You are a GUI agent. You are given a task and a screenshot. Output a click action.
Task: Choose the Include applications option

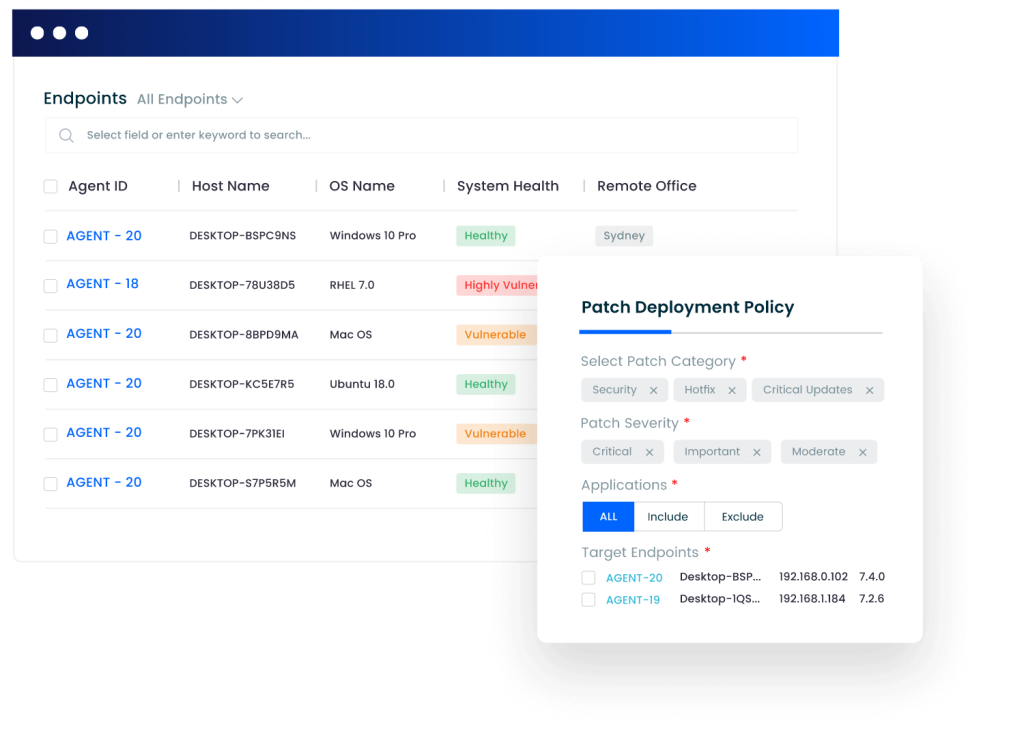[668, 517]
